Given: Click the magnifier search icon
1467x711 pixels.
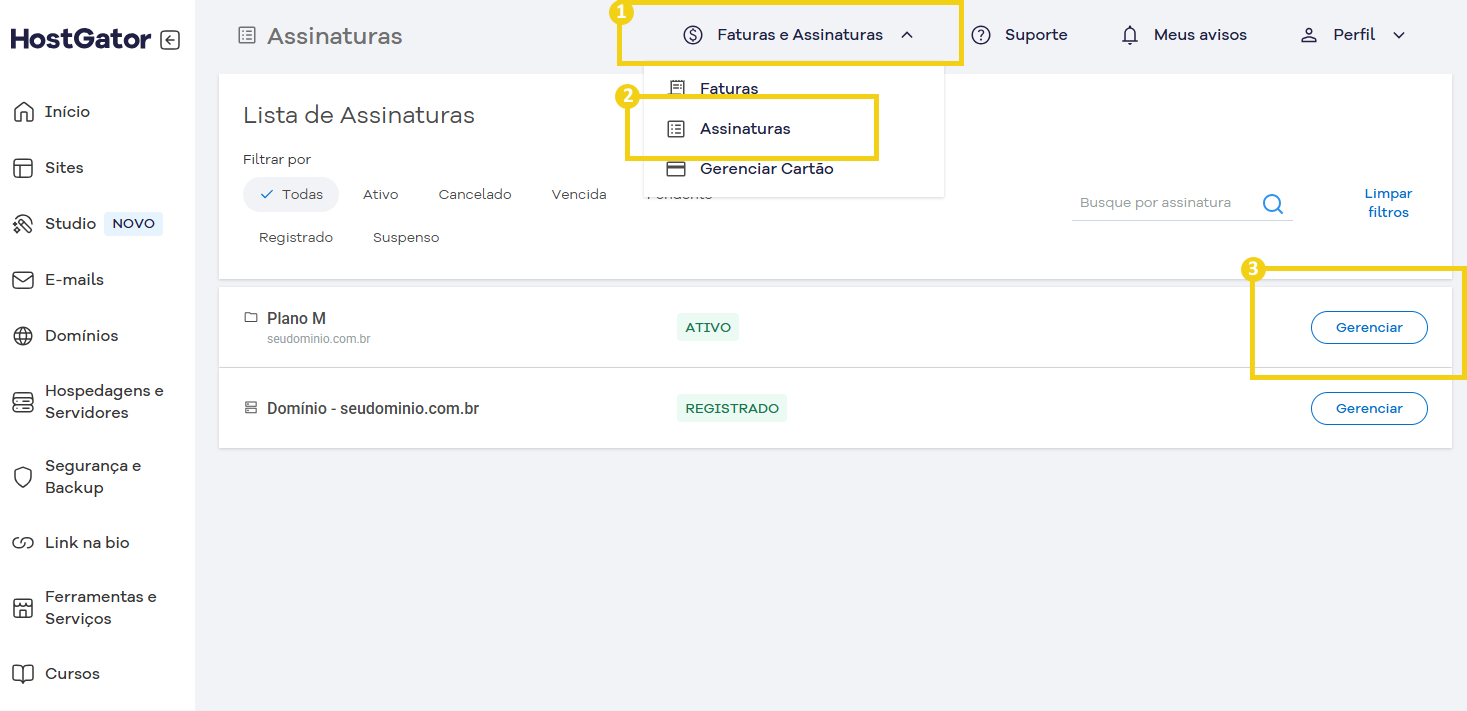Looking at the screenshot, I should (x=1273, y=204).
